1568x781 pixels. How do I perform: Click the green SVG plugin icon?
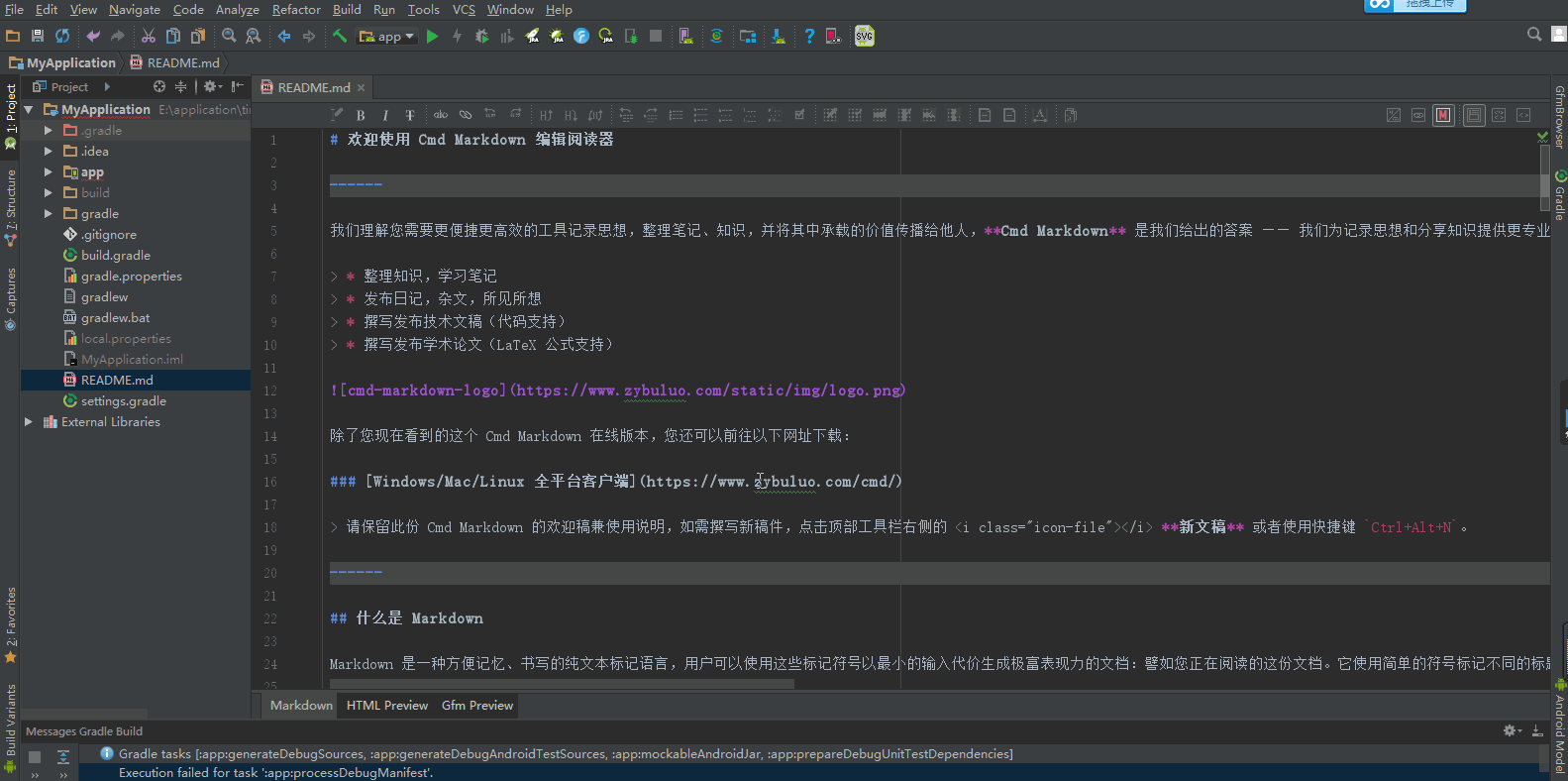click(865, 36)
